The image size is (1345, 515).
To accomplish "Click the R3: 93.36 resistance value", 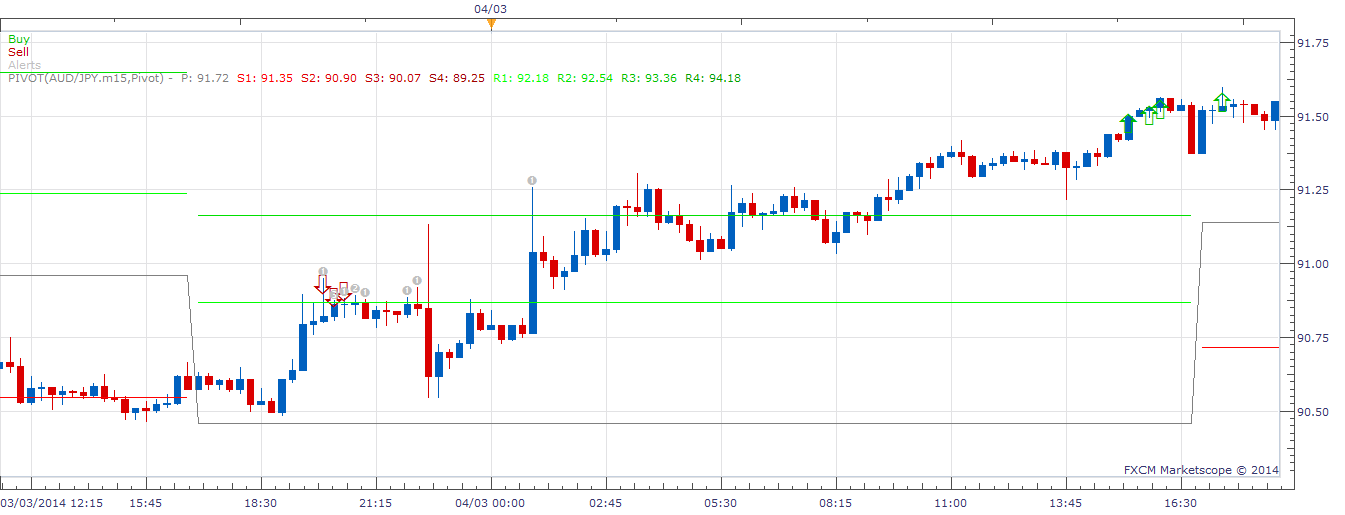I will (x=649, y=78).
